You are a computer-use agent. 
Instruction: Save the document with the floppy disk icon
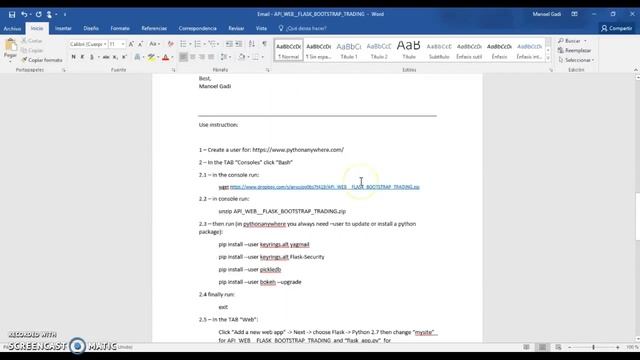coord(12,14)
